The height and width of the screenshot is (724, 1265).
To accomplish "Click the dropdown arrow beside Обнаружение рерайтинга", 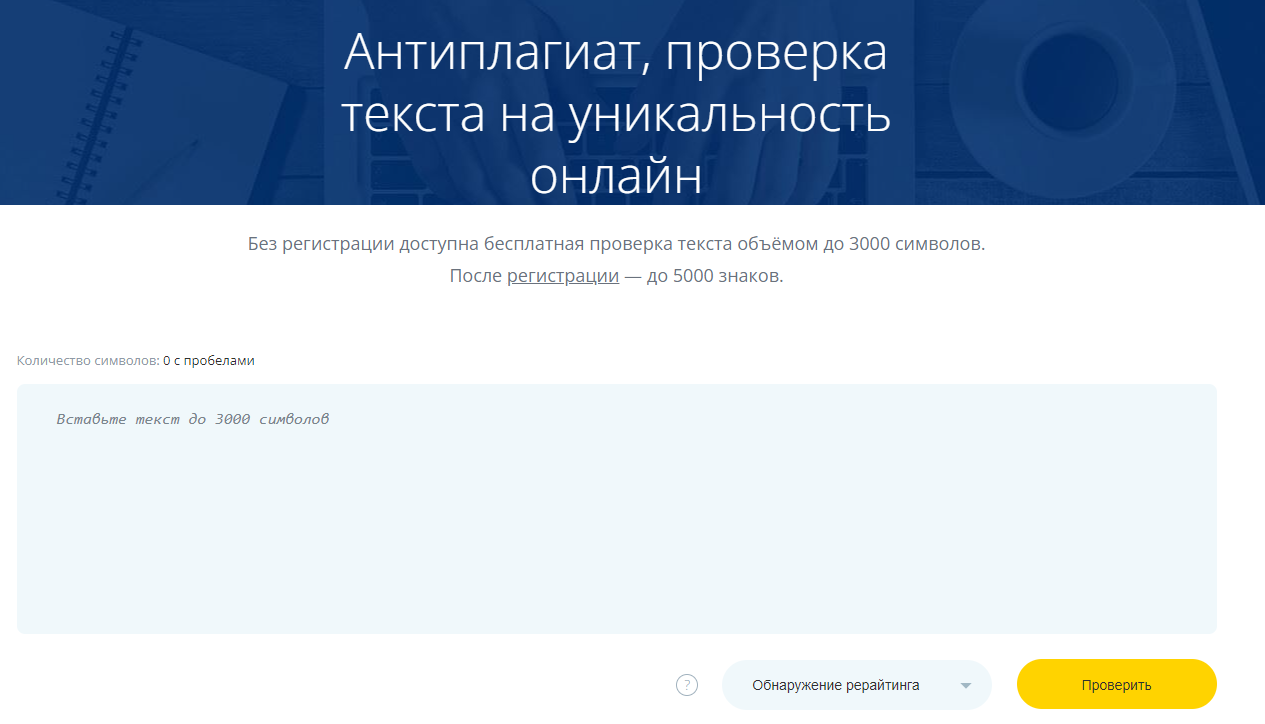I will coord(965,686).
